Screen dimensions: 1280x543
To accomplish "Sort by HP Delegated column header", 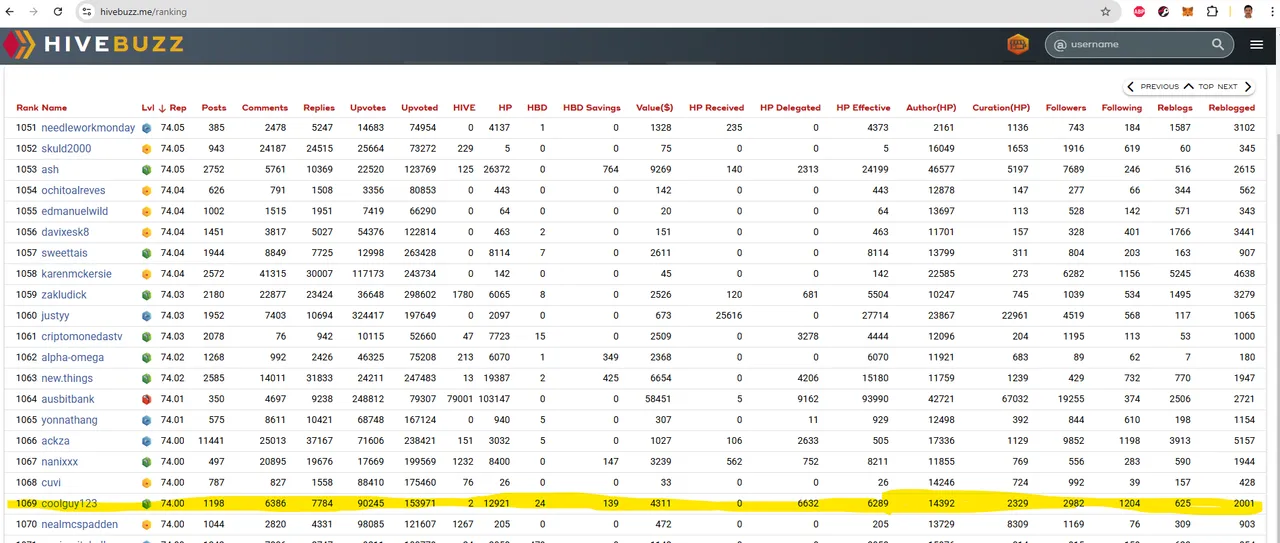I will tap(790, 108).
